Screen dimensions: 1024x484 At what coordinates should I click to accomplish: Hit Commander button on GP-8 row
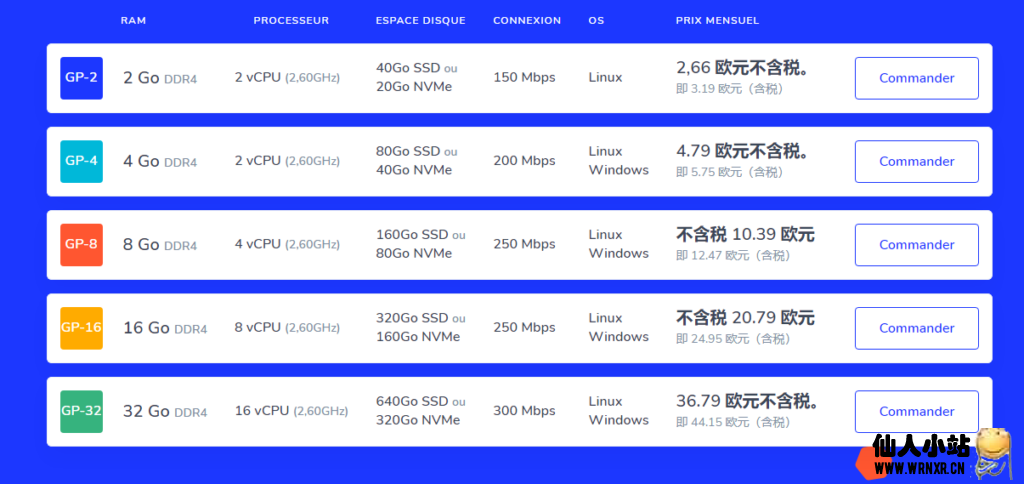[916, 245]
